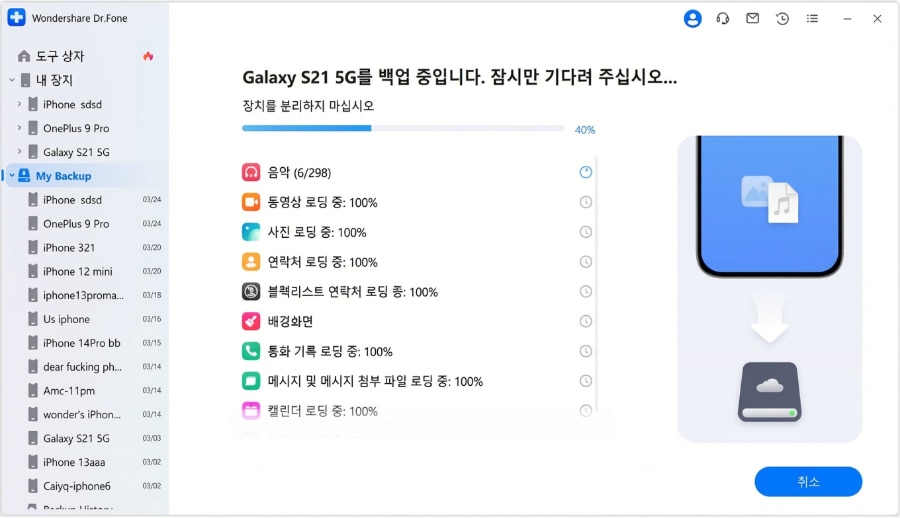The image size is (900, 518).
Task: Collapse the 내 장치 device tree
Action: tap(12, 80)
